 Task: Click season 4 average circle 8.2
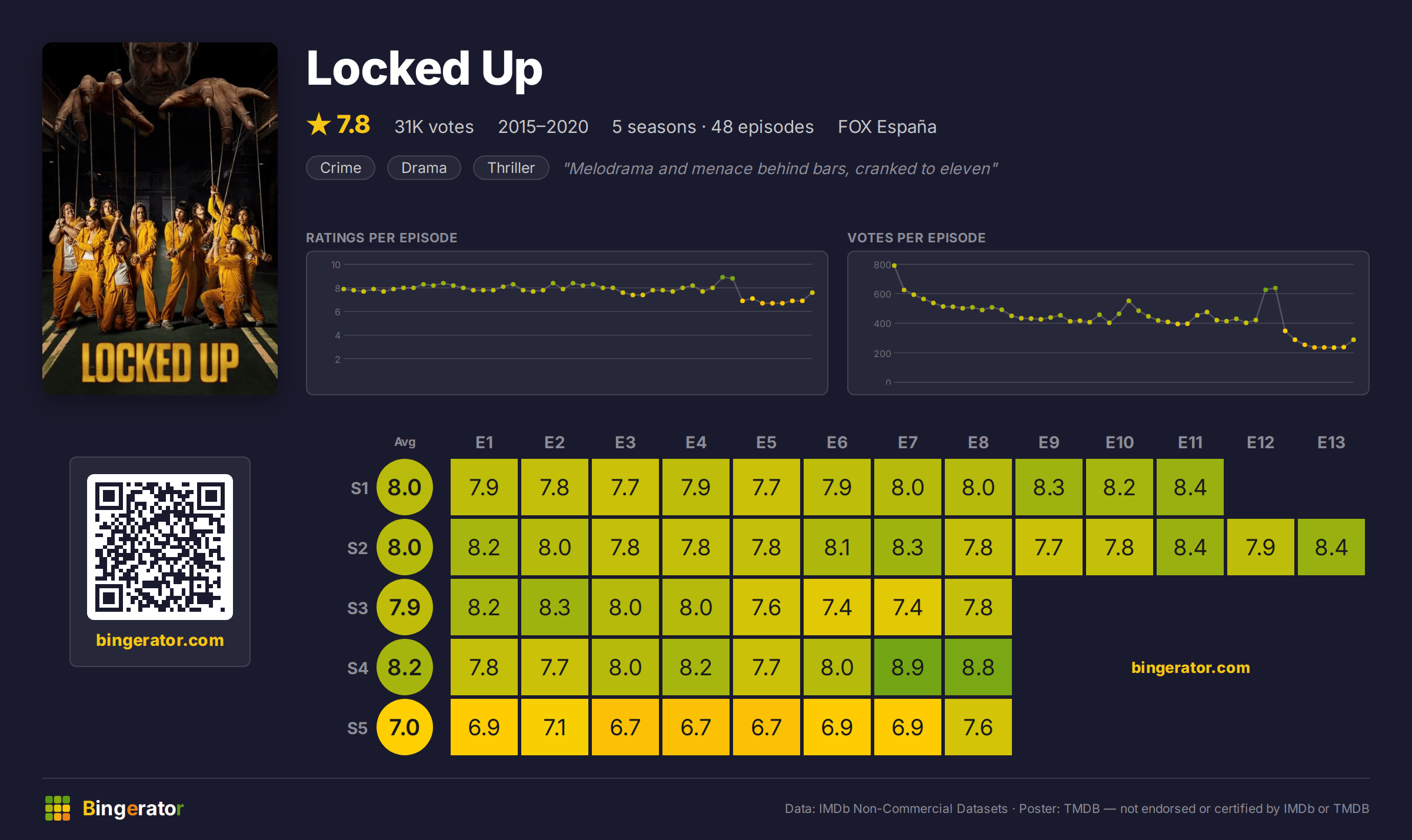(x=405, y=667)
